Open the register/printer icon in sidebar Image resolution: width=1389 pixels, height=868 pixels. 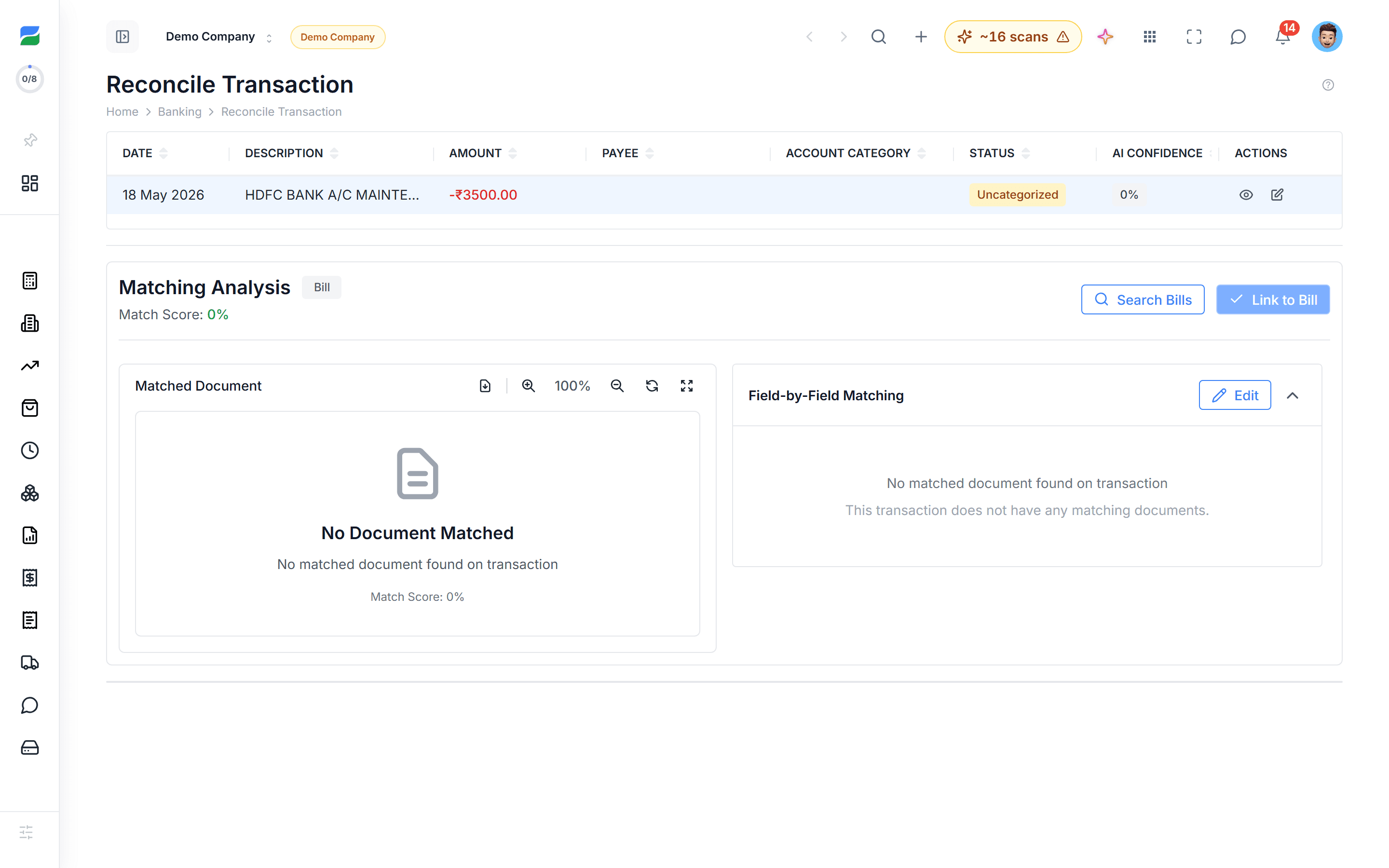(x=30, y=323)
